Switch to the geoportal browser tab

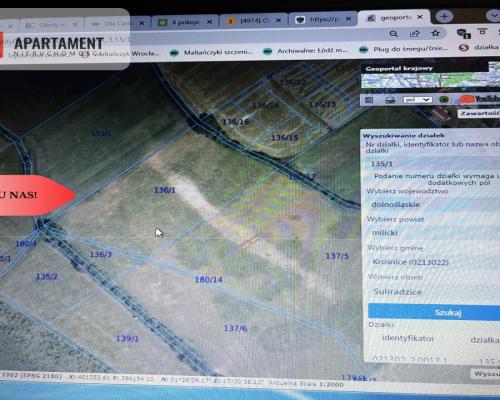394,17
